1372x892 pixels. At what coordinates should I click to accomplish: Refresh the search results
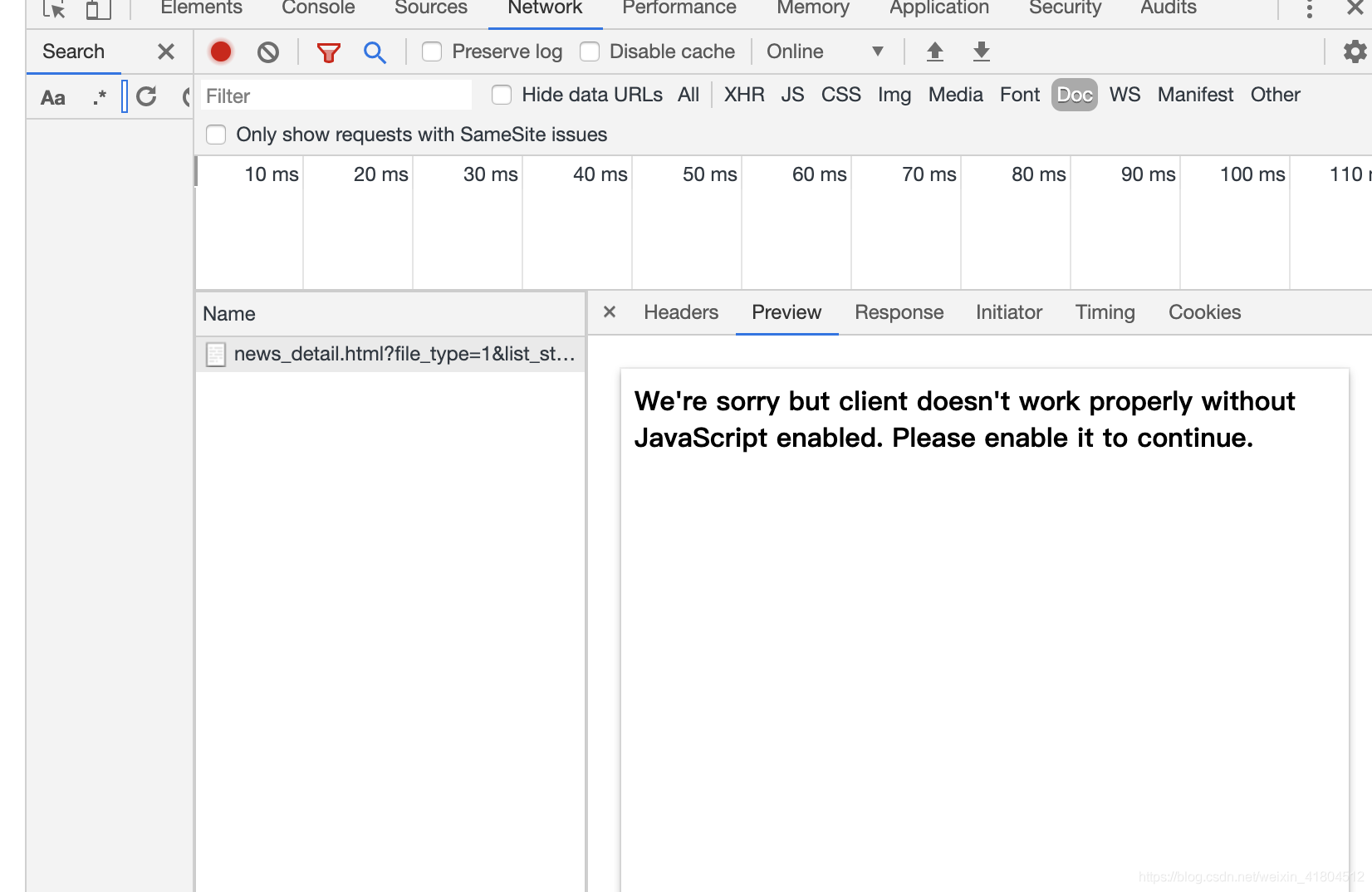pos(147,96)
